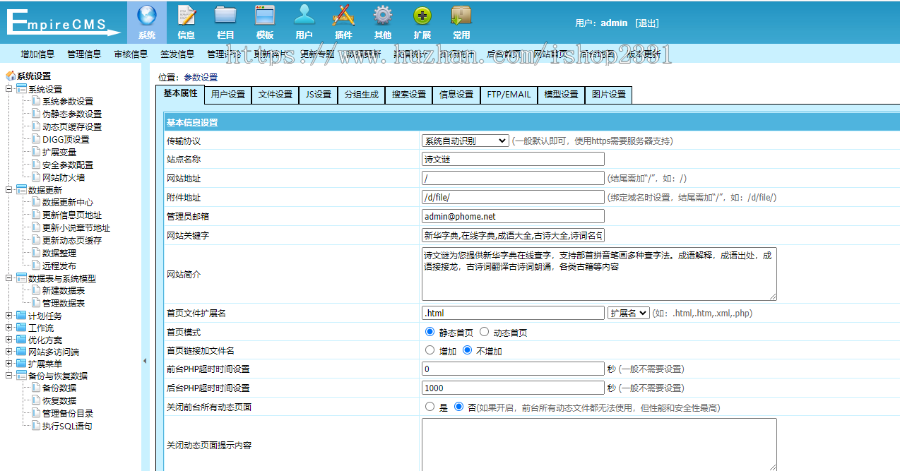Open the 模板 template icon
Image resolution: width=900 pixels, height=471 pixels.
pyautogui.click(x=265, y=20)
